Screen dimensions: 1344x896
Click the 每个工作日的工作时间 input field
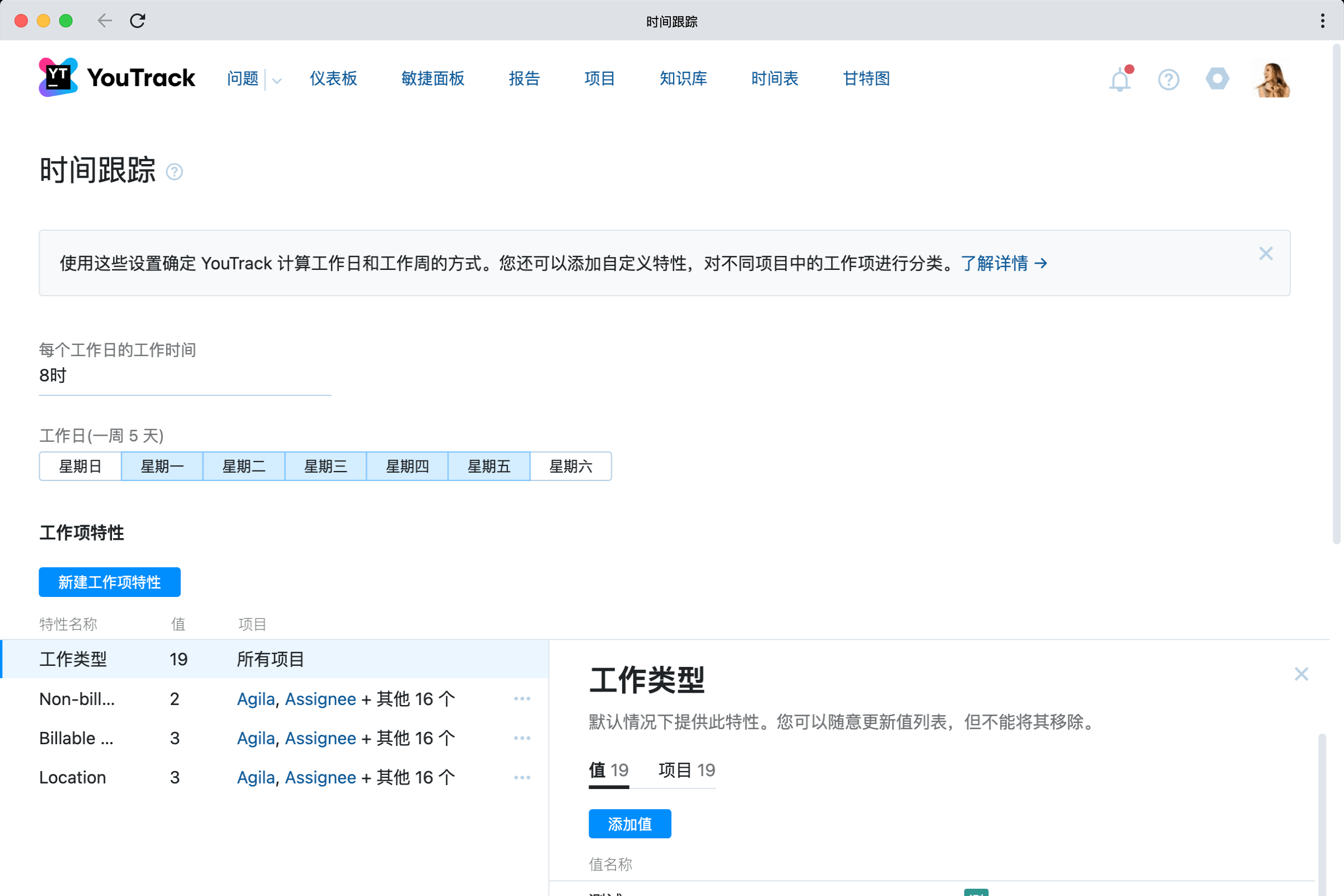click(x=185, y=376)
